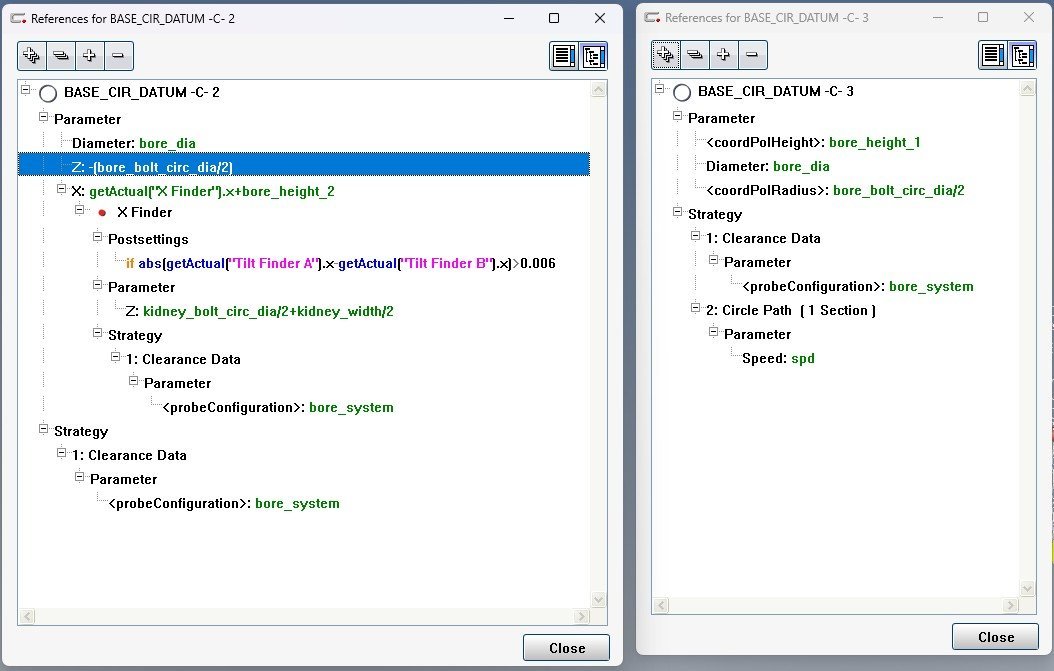Select the X: getActual("X Finder").x+bore_height_2 row
The height and width of the screenshot is (671, 1054).
point(203,192)
